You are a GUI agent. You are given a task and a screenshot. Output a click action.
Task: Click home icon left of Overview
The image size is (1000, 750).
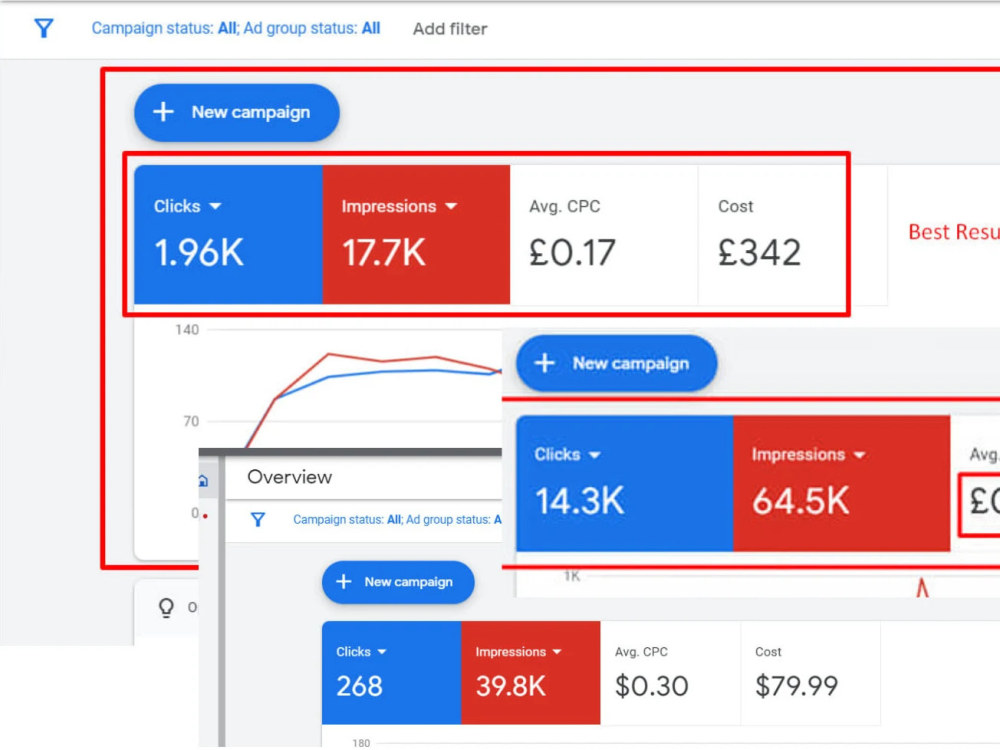[x=203, y=480]
